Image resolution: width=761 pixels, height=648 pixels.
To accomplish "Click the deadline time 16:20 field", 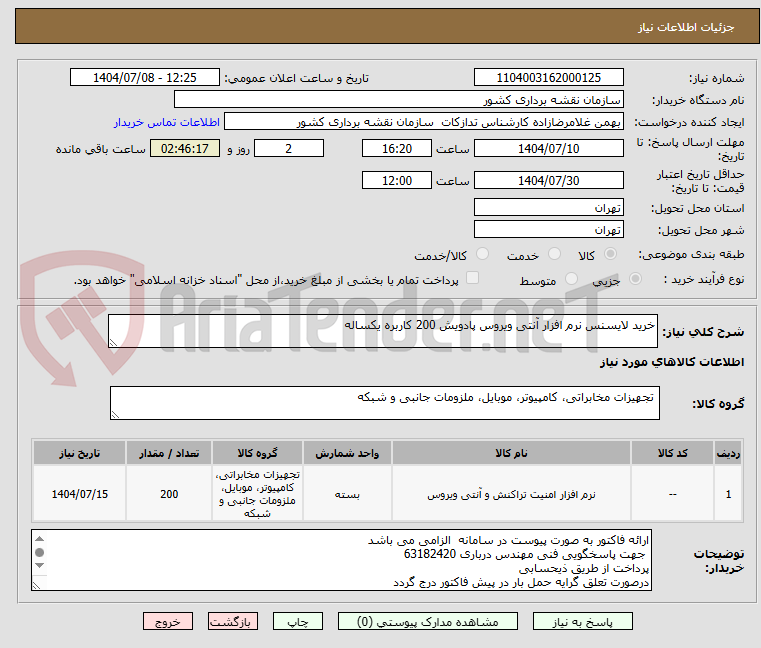I will [397, 149].
